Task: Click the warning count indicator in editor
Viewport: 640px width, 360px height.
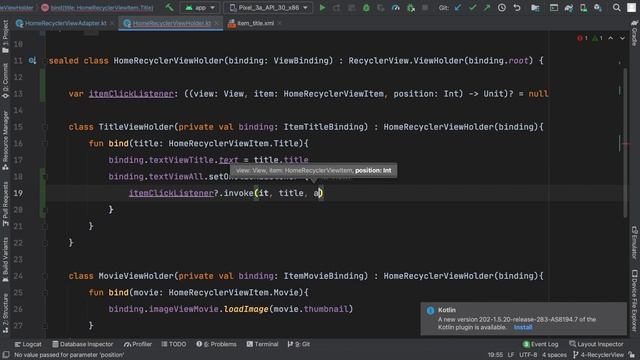Action: coord(597,38)
